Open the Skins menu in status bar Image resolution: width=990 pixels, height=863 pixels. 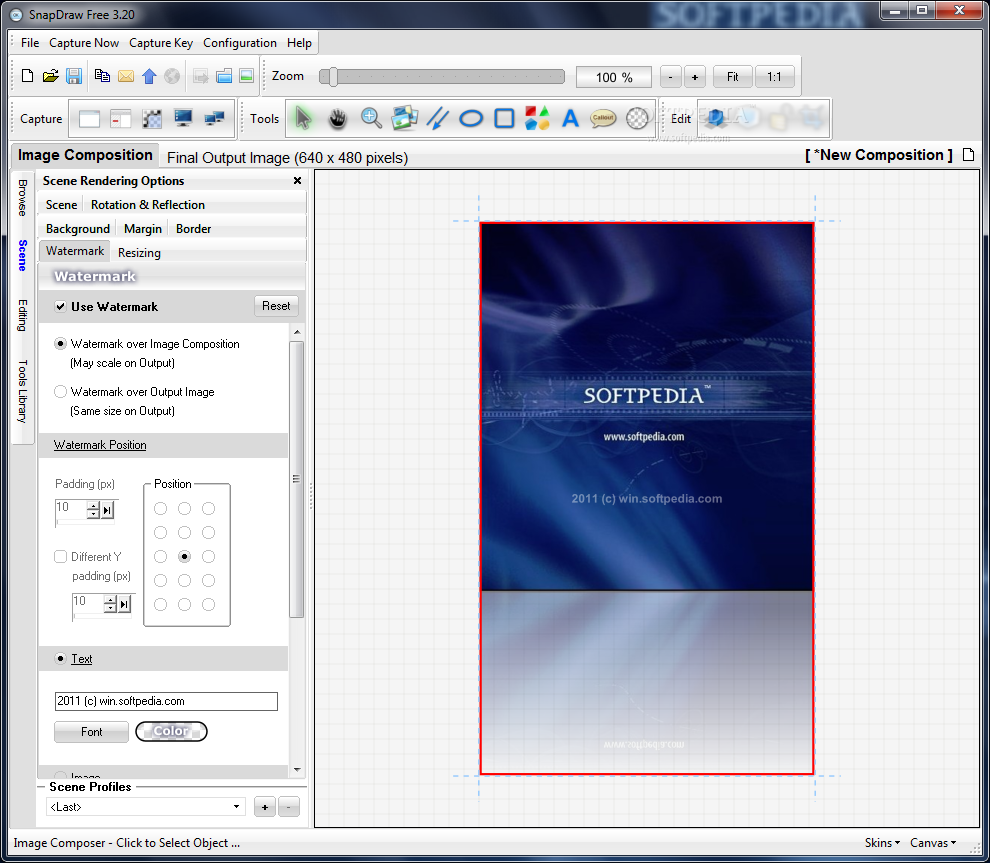882,843
